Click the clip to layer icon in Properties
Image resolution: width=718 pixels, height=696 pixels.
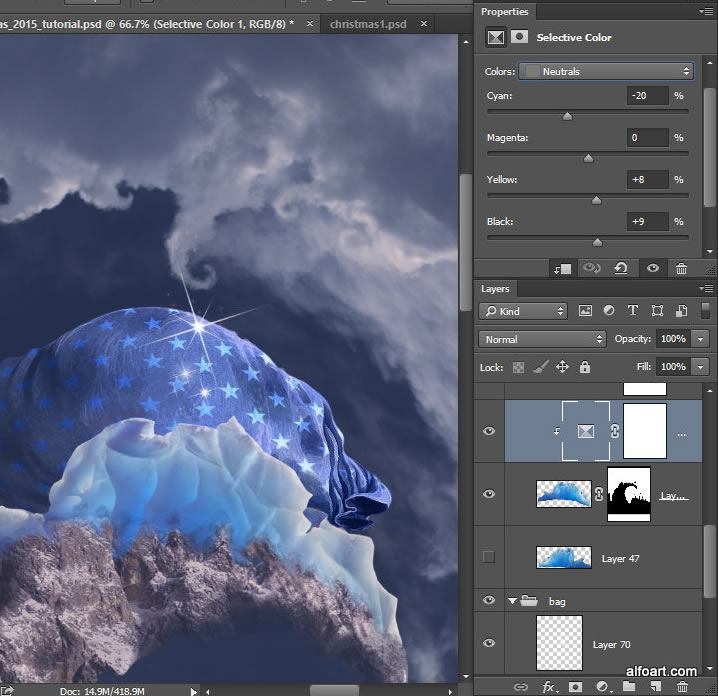click(562, 268)
